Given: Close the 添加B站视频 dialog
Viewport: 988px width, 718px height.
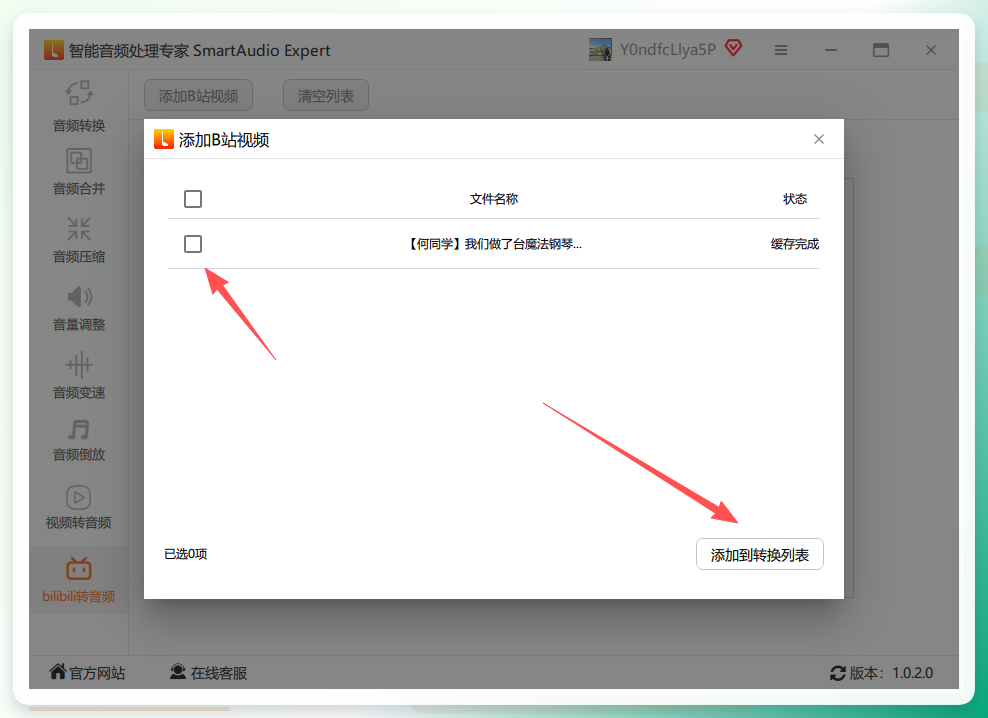Looking at the screenshot, I should (x=819, y=139).
